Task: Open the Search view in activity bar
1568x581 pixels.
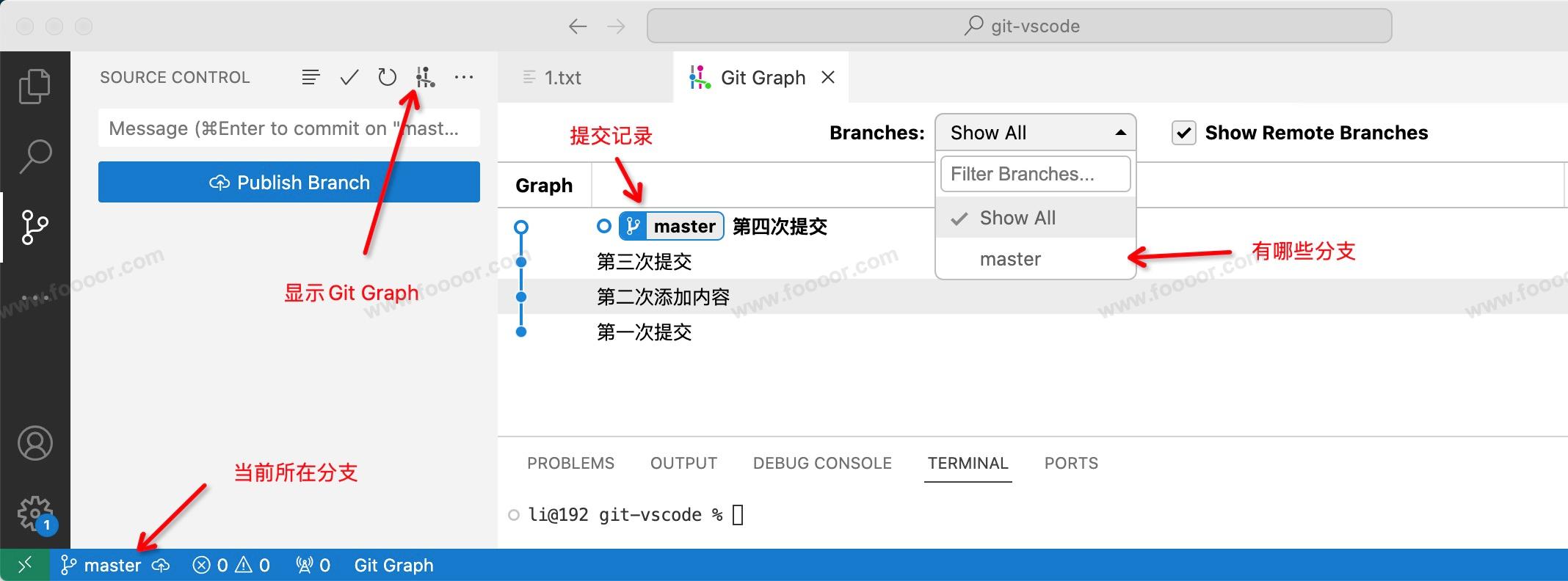Action: click(35, 156)
